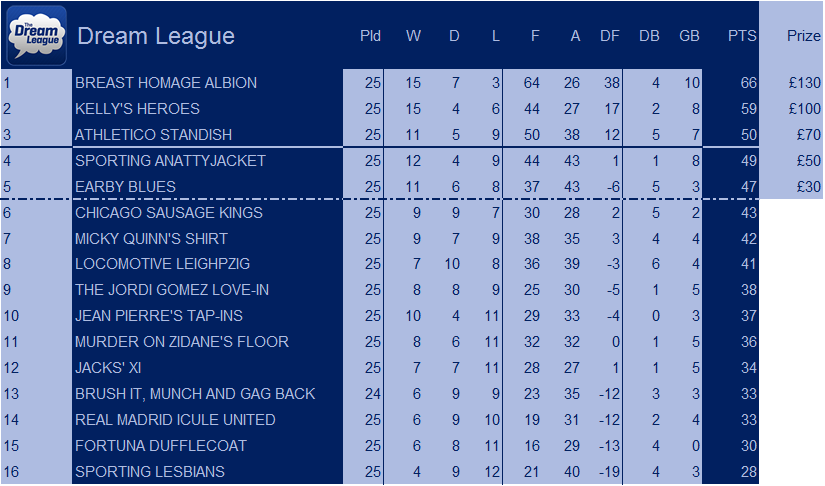Click the ATHLETICO STANDISH row name

153,135
